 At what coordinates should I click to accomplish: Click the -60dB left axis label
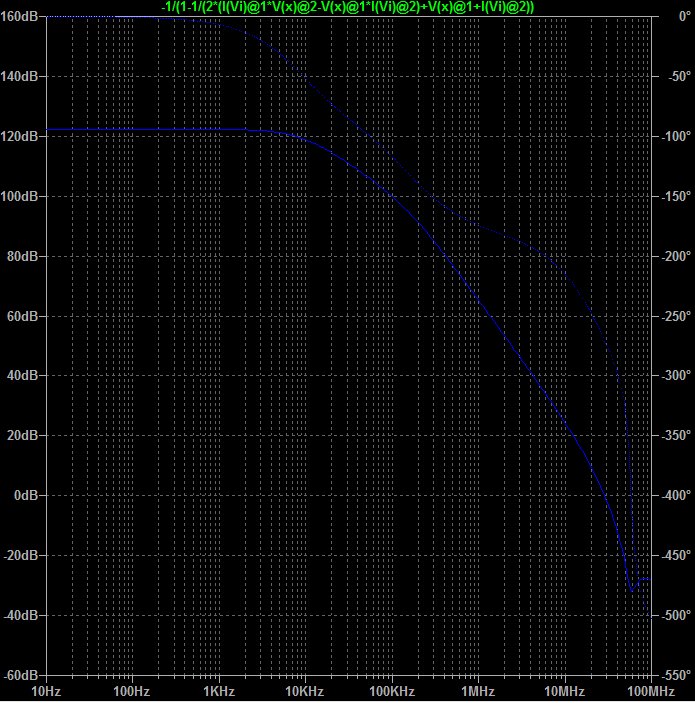21,675
